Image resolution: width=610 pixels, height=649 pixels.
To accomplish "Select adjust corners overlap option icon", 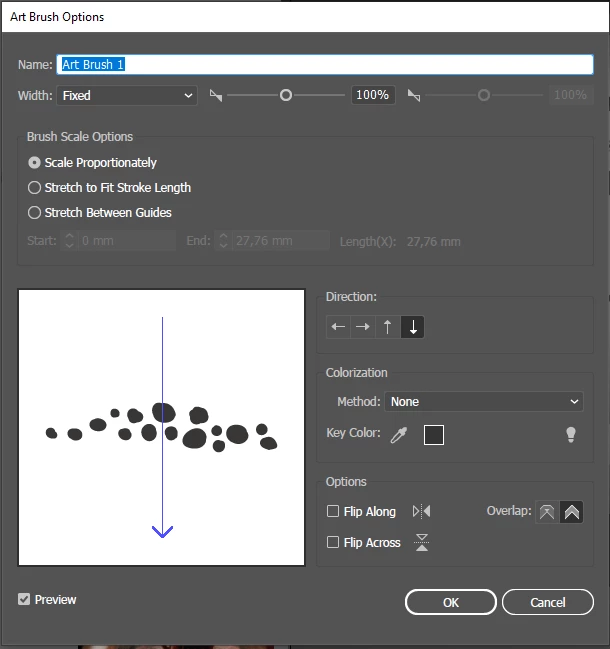I will [x=572, y=512].
